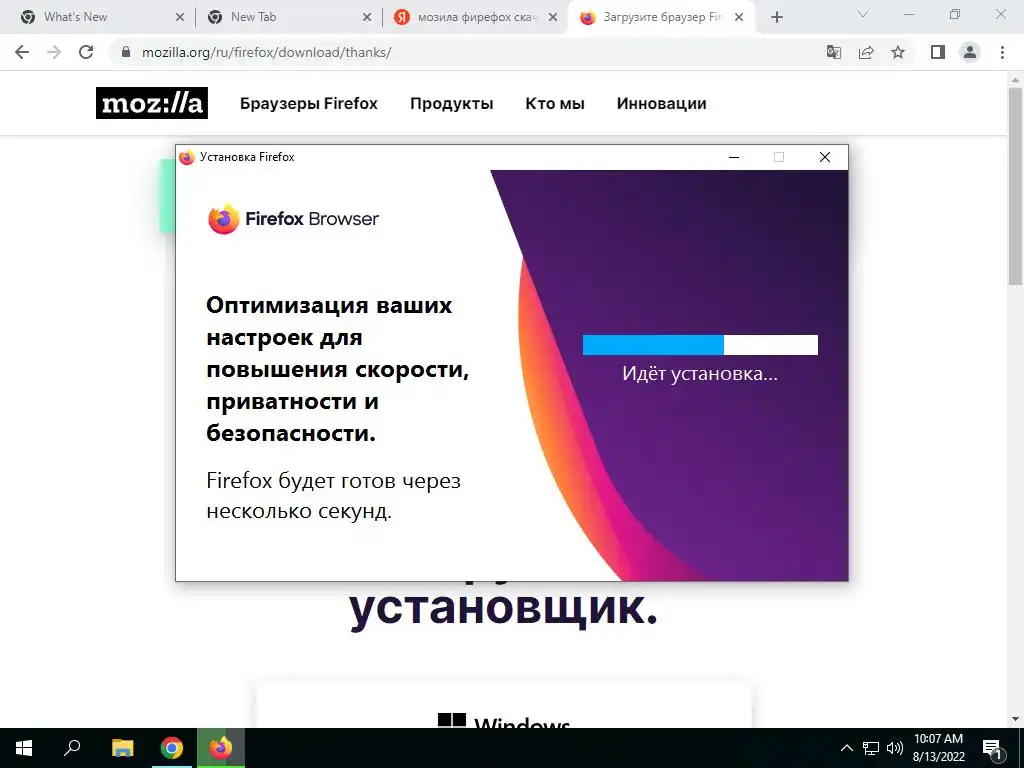This screenshot has width=1024, height=768.
Task: Click the installation progress bar
Action: pyautogui.click(x=700, y=345)
